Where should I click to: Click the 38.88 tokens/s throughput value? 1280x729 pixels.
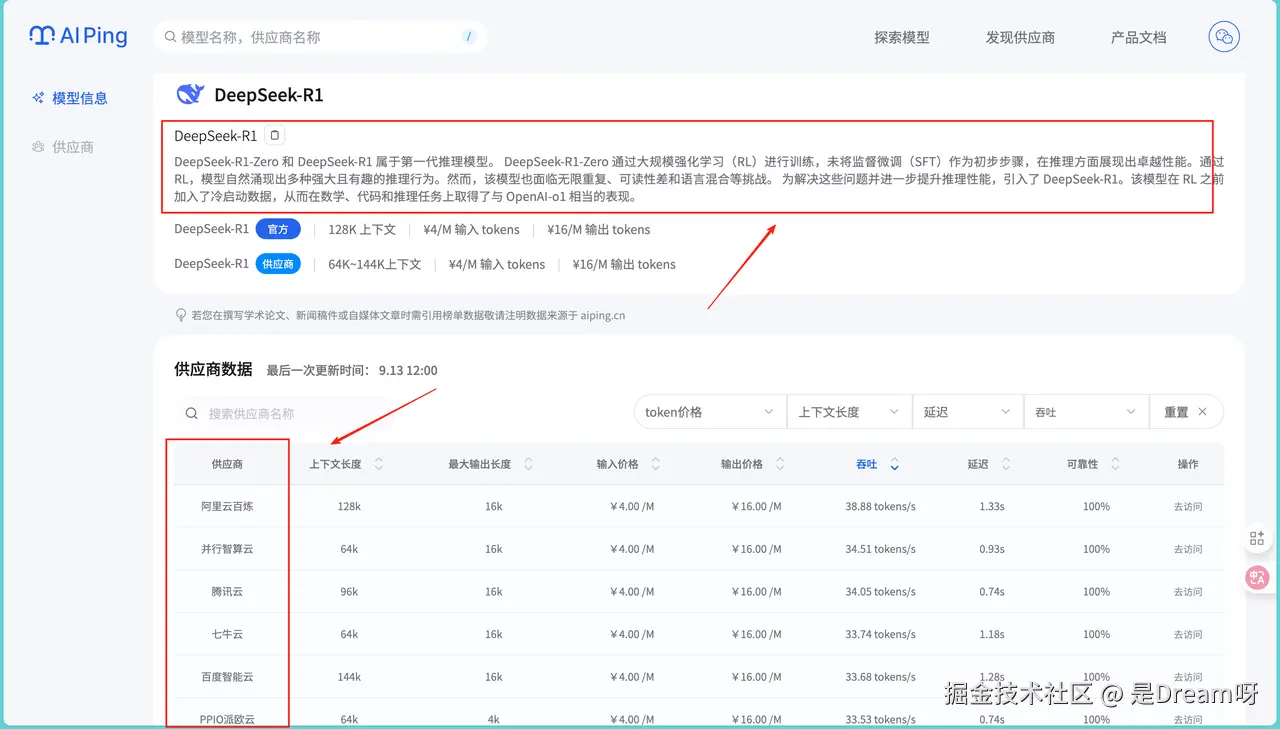880,507
